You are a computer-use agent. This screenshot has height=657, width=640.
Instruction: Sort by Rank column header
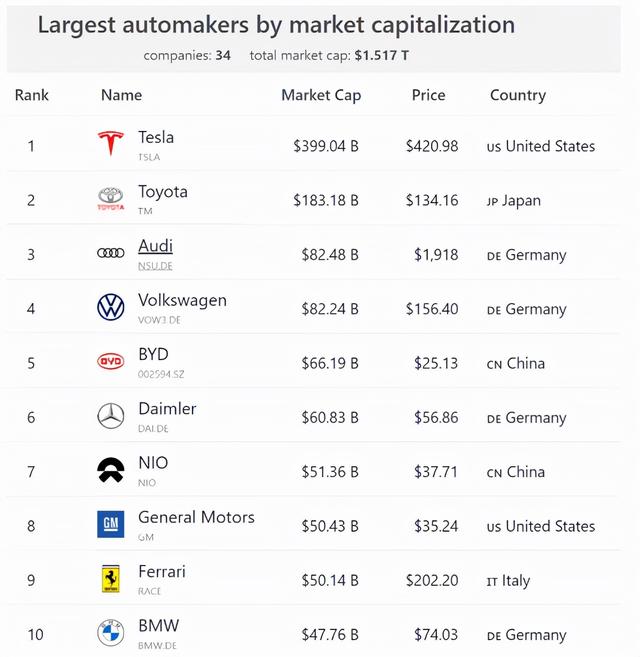click(x=32, y=96)
